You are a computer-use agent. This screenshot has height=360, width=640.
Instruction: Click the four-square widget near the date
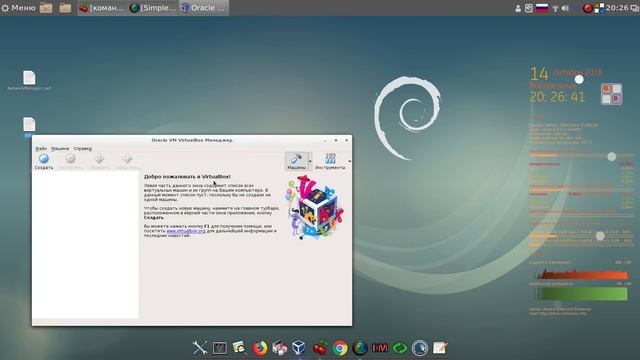pyautogui.click(x=611, y=94)
